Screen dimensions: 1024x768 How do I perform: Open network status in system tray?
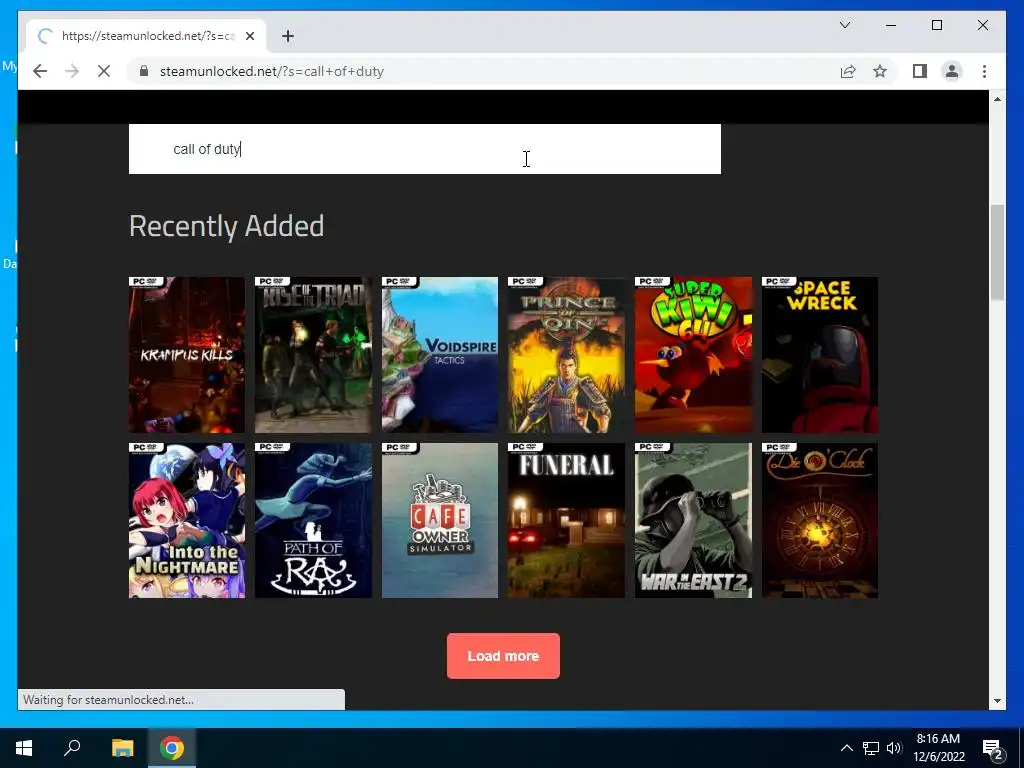click(871, 748)
